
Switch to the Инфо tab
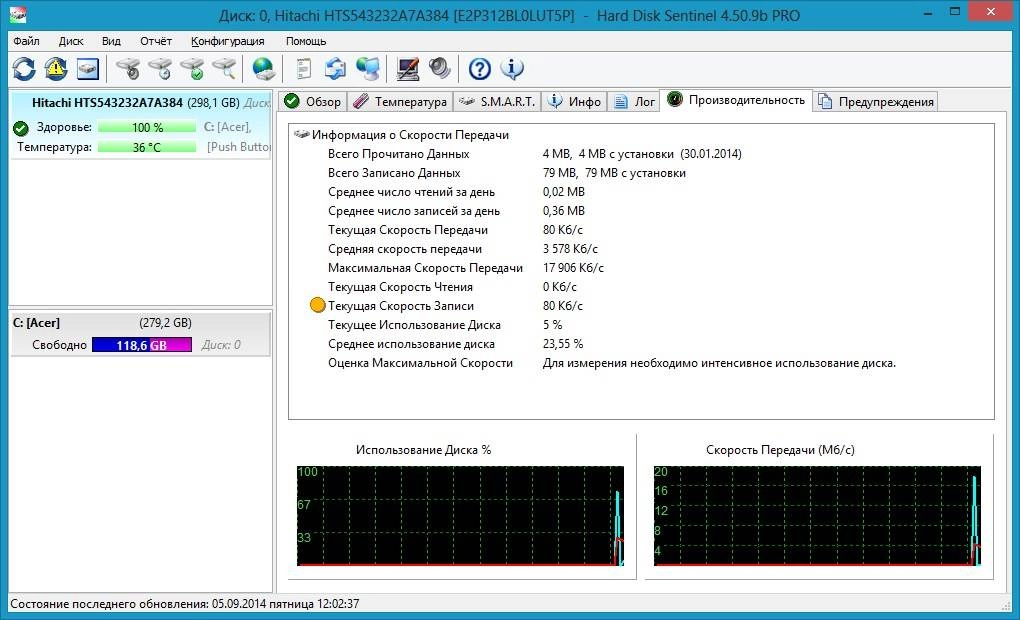click(x=574, y=101)
